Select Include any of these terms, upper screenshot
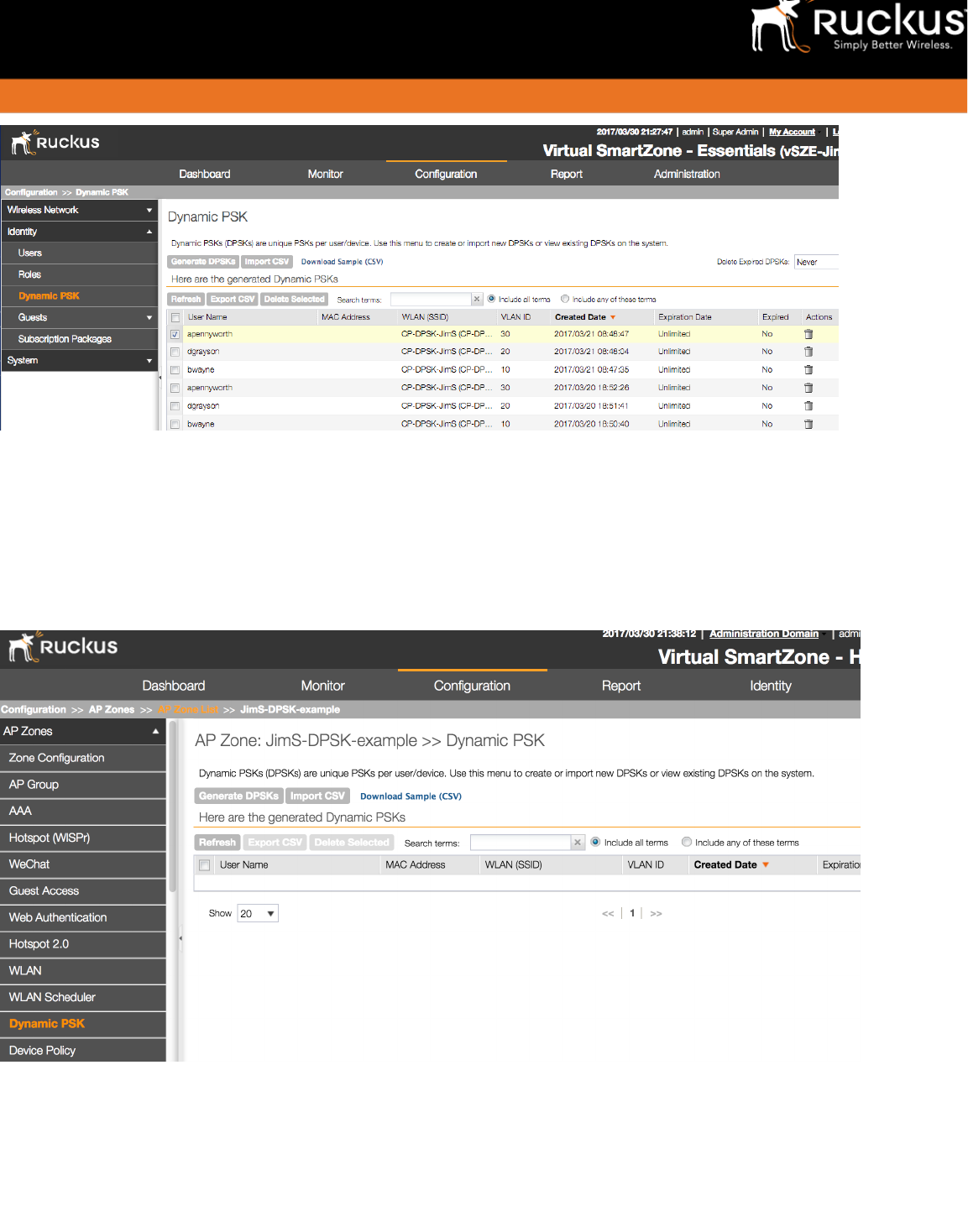The image size is (968, 1232). click(x=565, y=299)
